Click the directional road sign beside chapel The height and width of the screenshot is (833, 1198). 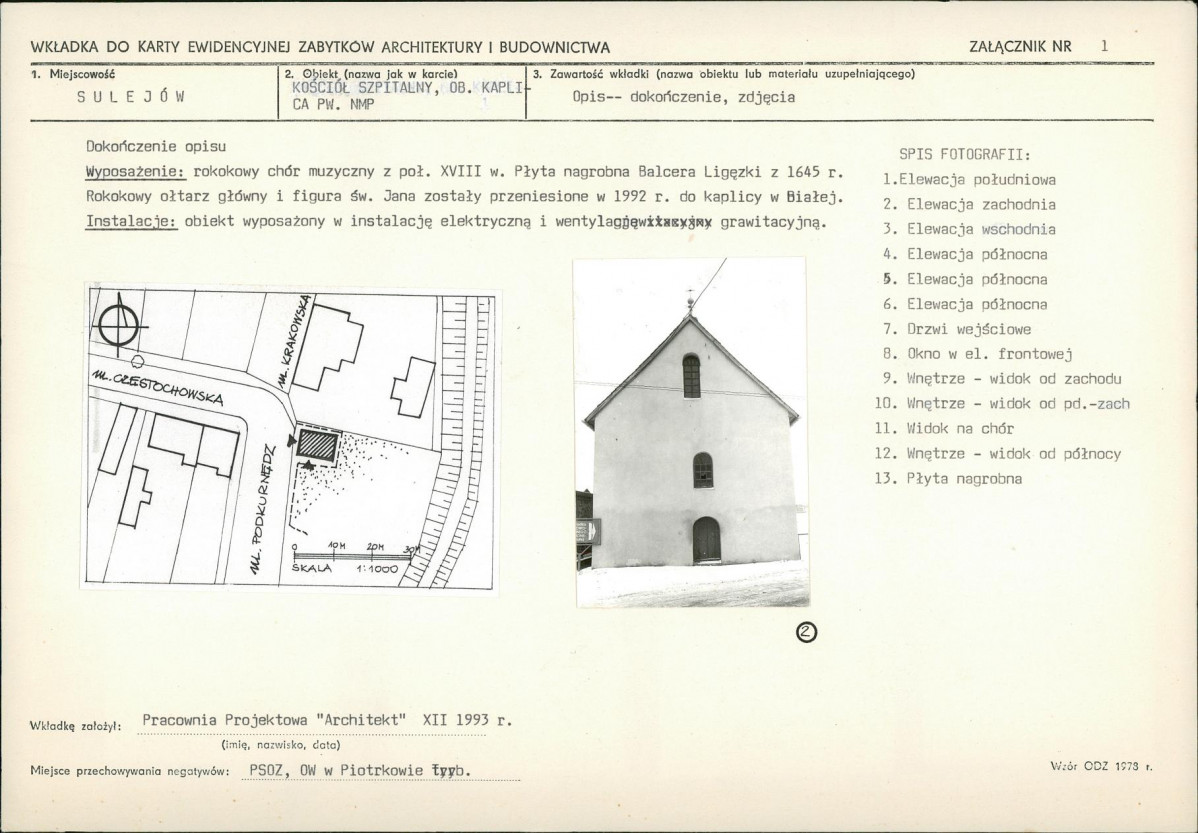588,530
